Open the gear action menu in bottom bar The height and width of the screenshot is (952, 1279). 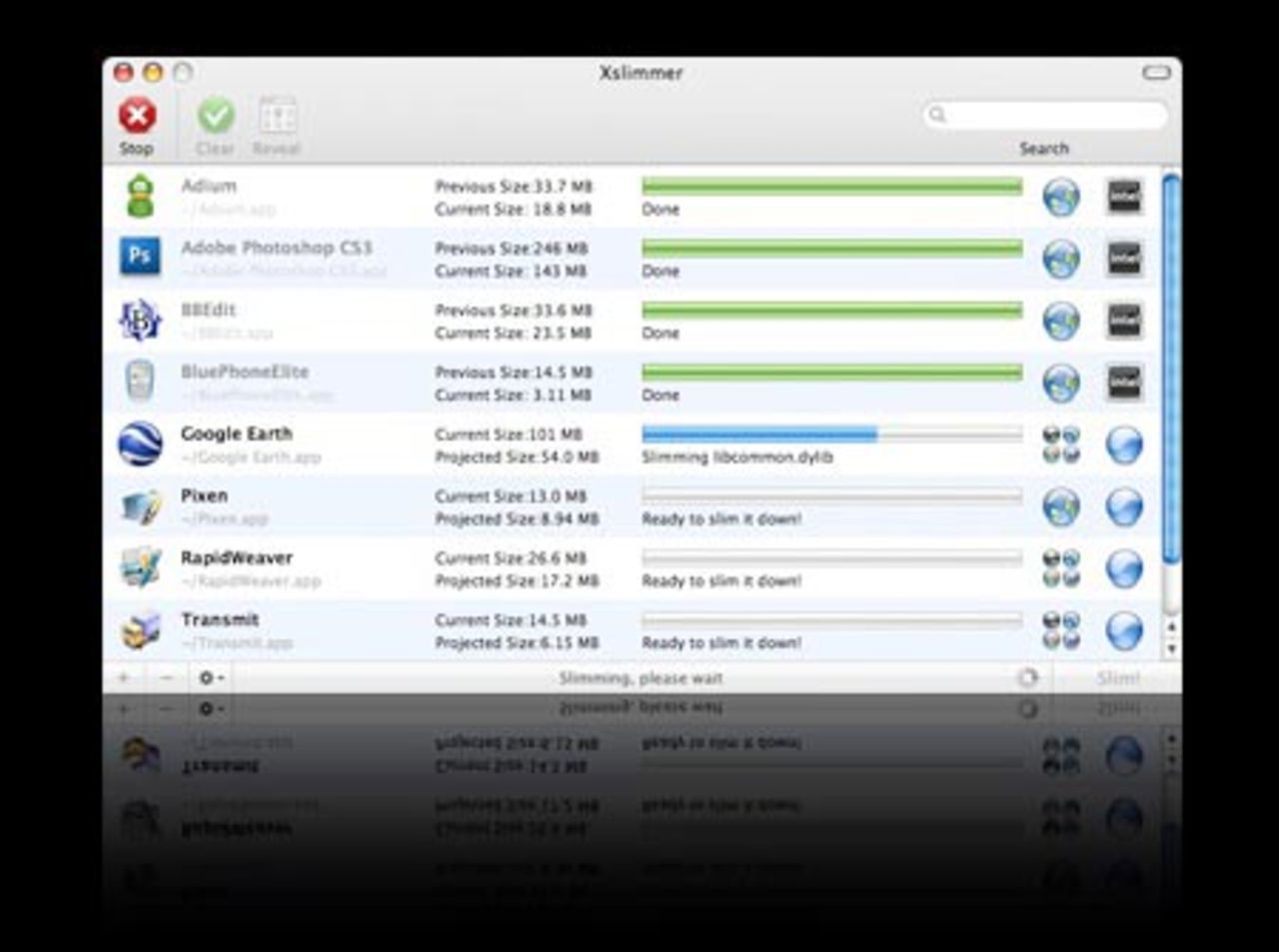pyautogui.click(x=209, y=677)
